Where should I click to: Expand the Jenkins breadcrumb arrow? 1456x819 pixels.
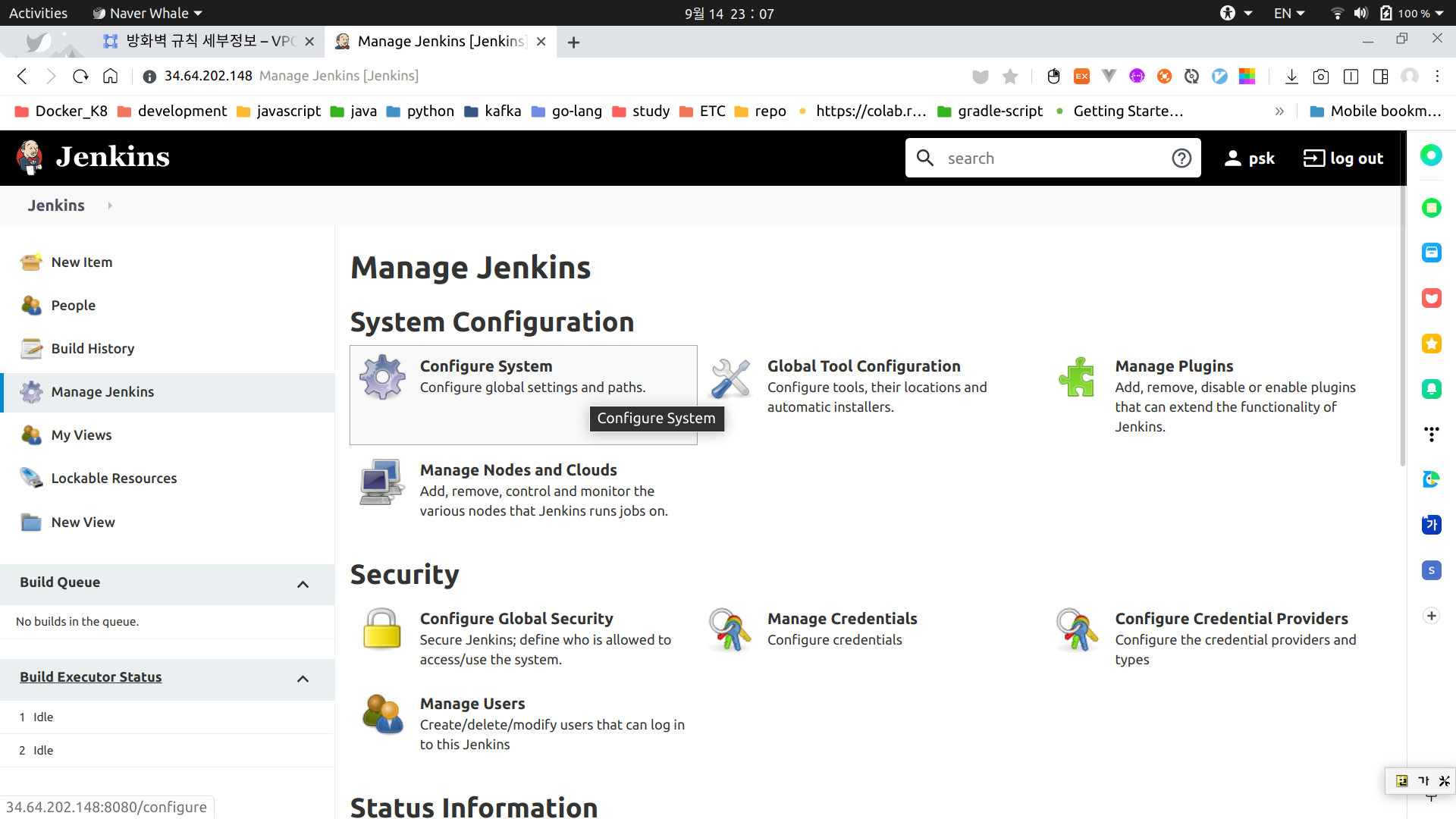[x=110, y=206]
